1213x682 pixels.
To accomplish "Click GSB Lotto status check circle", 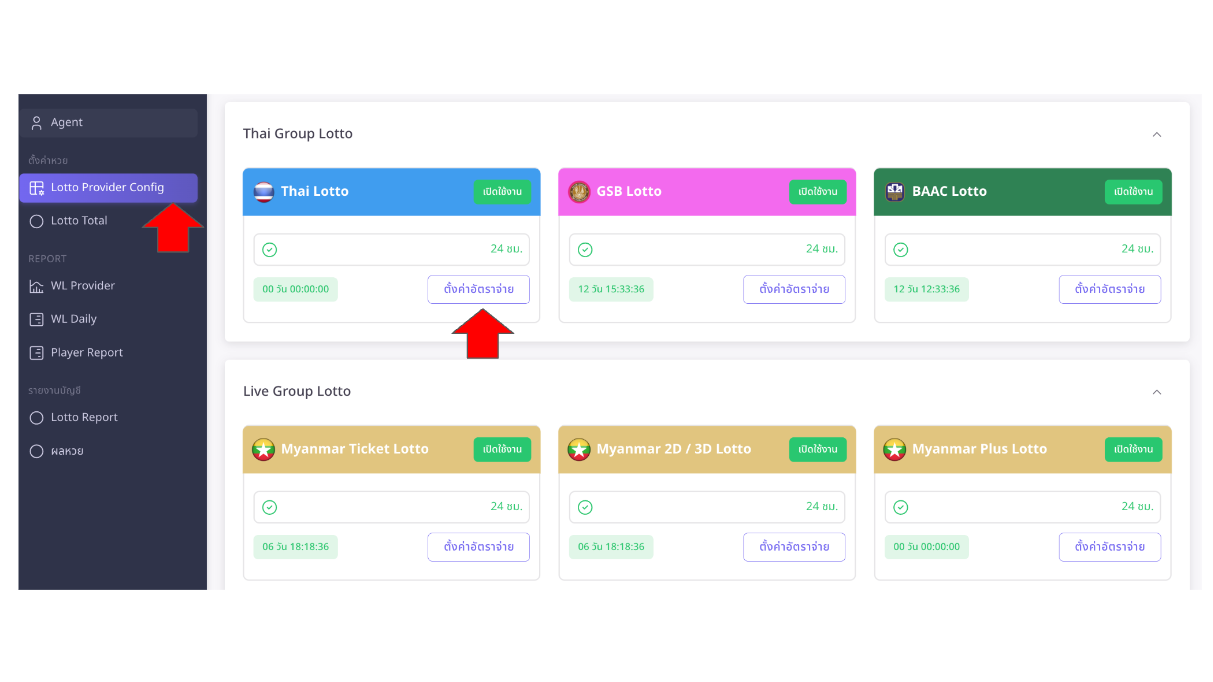I will [584, 249].
